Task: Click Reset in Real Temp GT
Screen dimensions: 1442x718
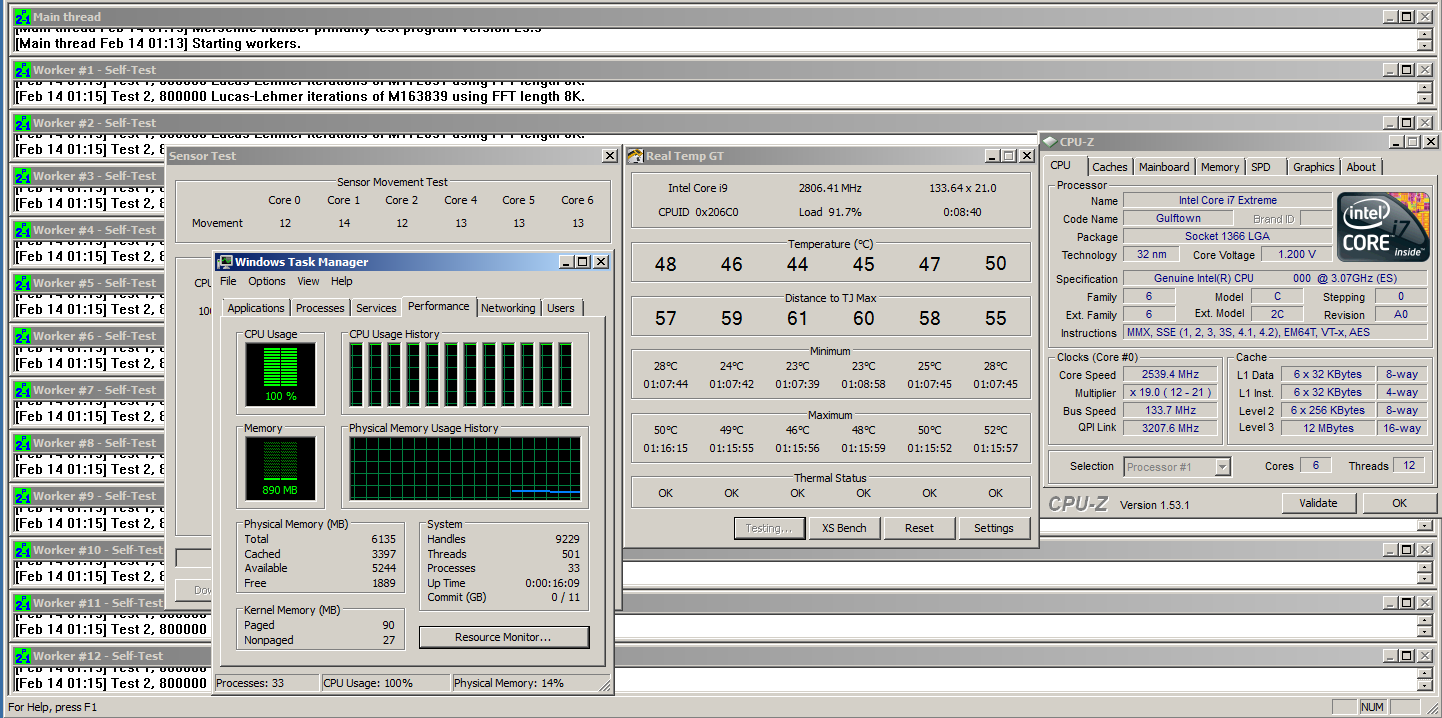Action: tap(919, 528)
